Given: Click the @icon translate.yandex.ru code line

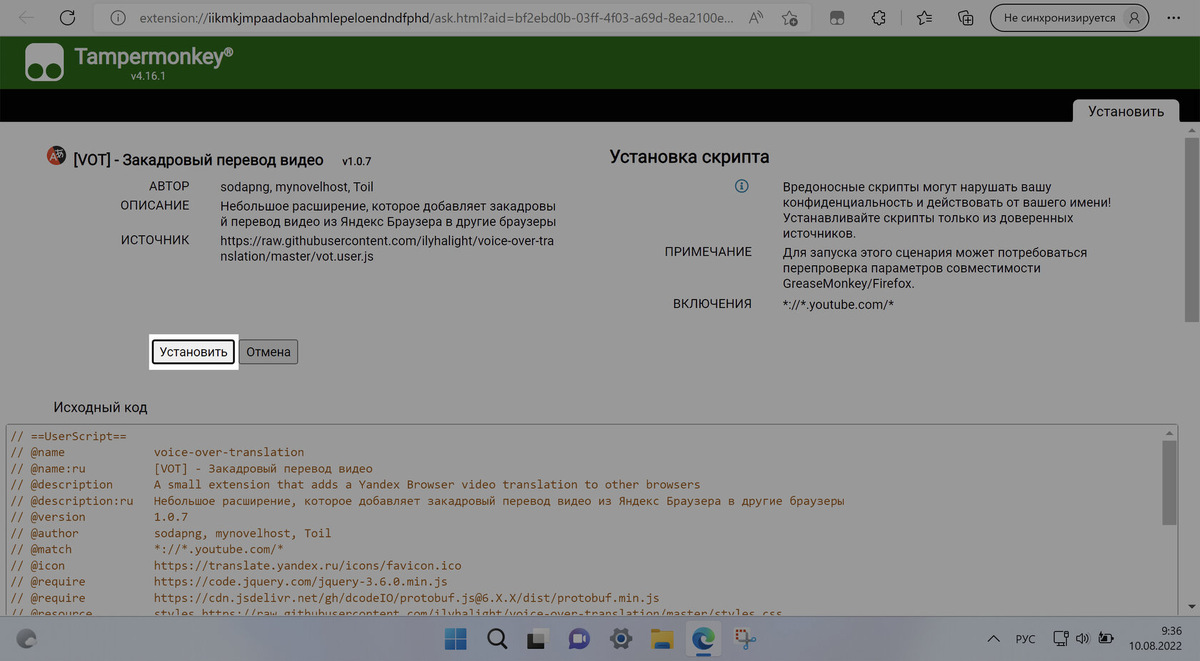Looking at the screenshot, I should click(235, 565).
